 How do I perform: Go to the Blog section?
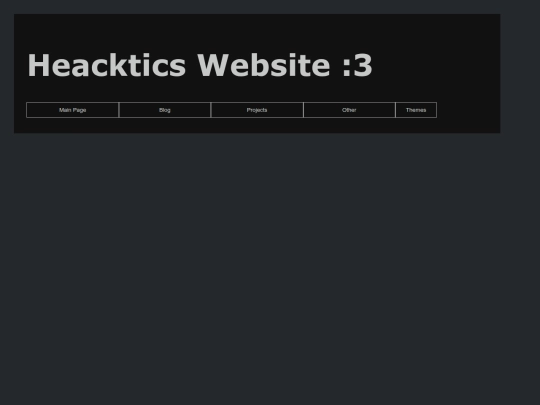pos(165,110)
